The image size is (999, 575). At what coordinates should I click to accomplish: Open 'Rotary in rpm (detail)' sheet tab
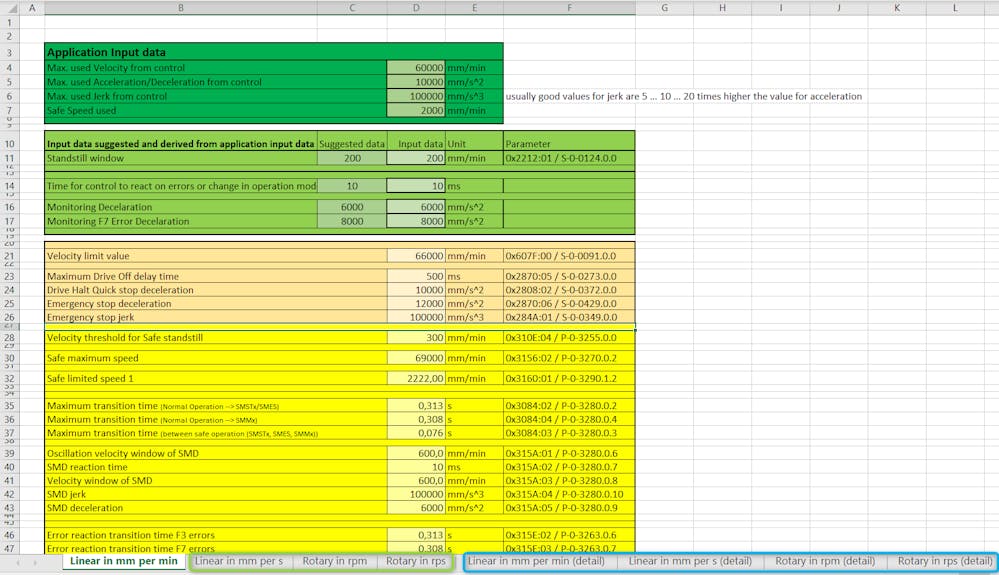(x=825, y=561)
